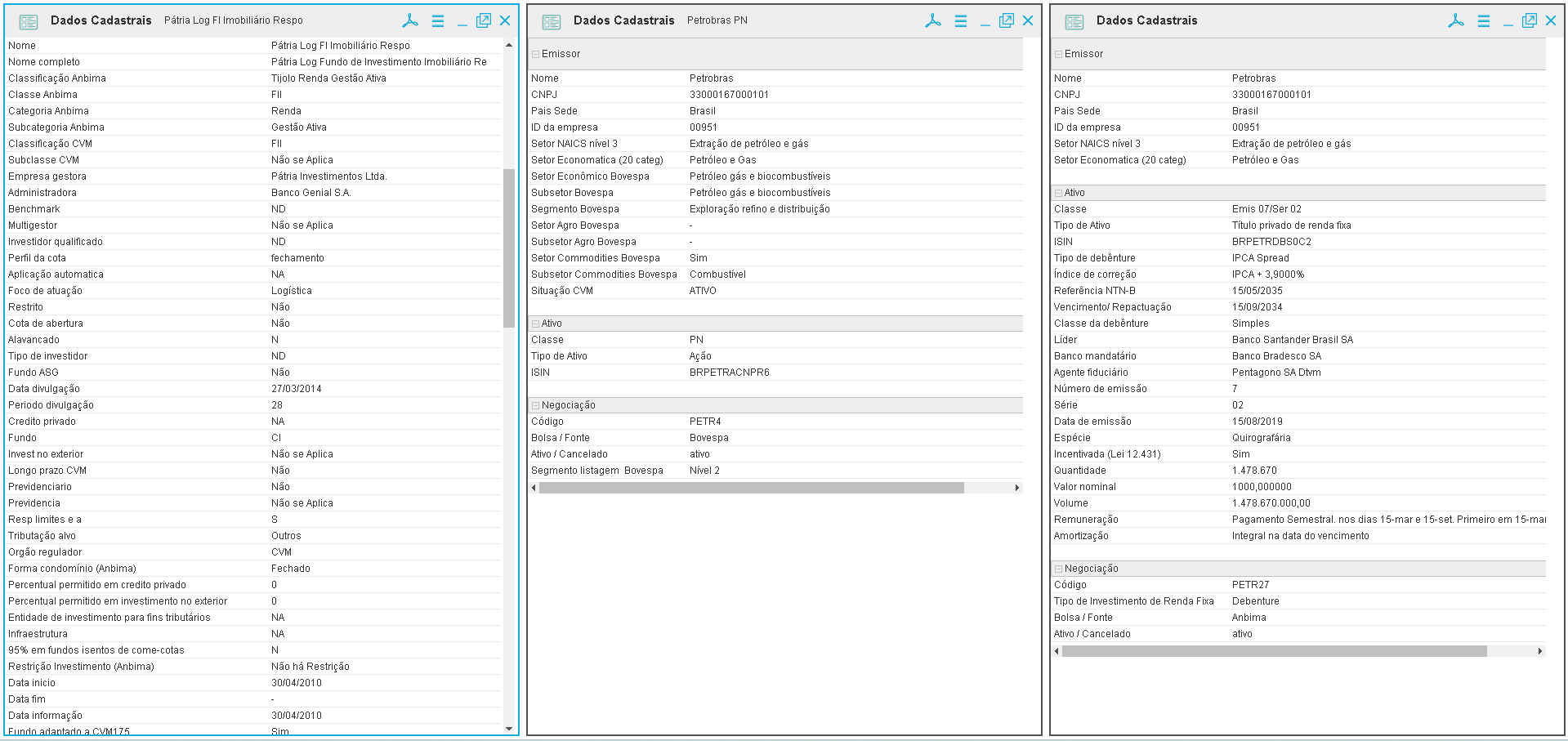1568x741 pixels.
Task: Click the 'PETR27' código value
Action: tap(1251, 585)
